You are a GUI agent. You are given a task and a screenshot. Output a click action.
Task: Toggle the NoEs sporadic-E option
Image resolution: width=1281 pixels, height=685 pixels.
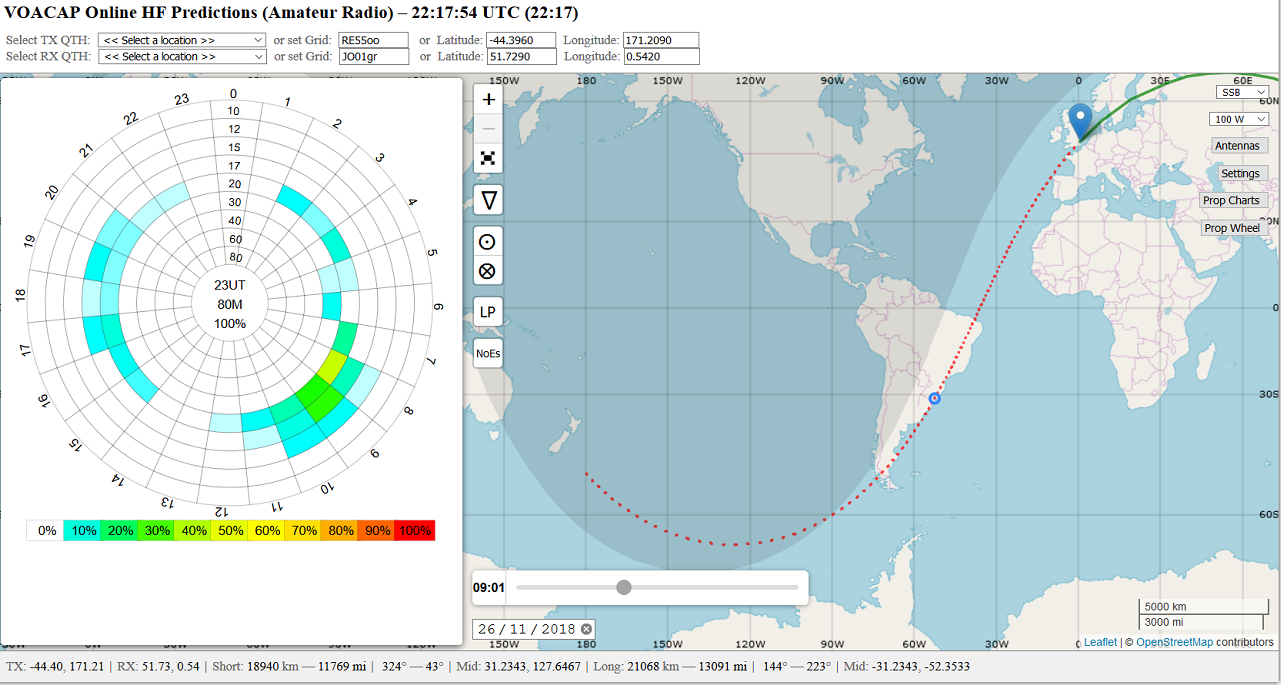[488, 353]
